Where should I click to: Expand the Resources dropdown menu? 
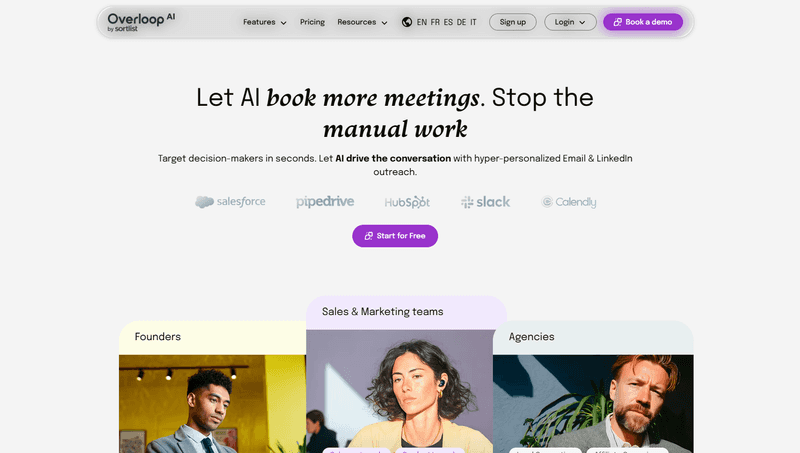(x=362, y=22)
